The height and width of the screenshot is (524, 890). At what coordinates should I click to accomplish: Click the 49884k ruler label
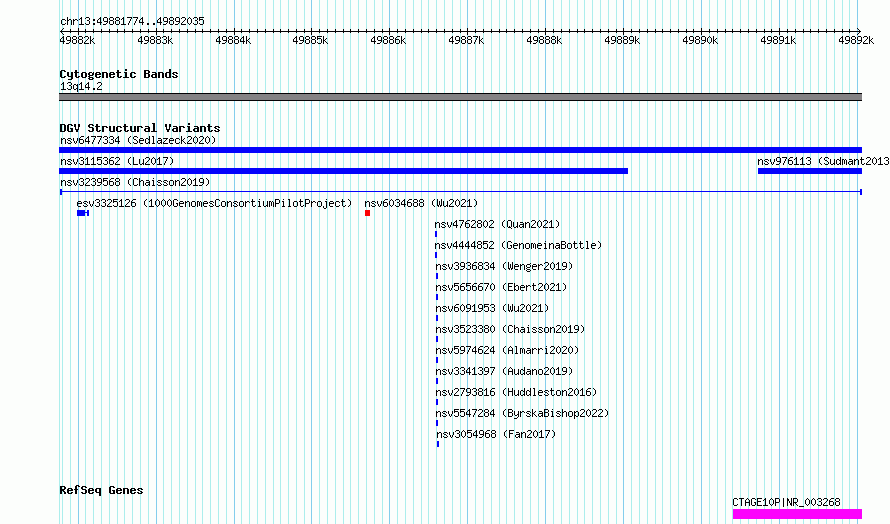click(x=233, y=40)
